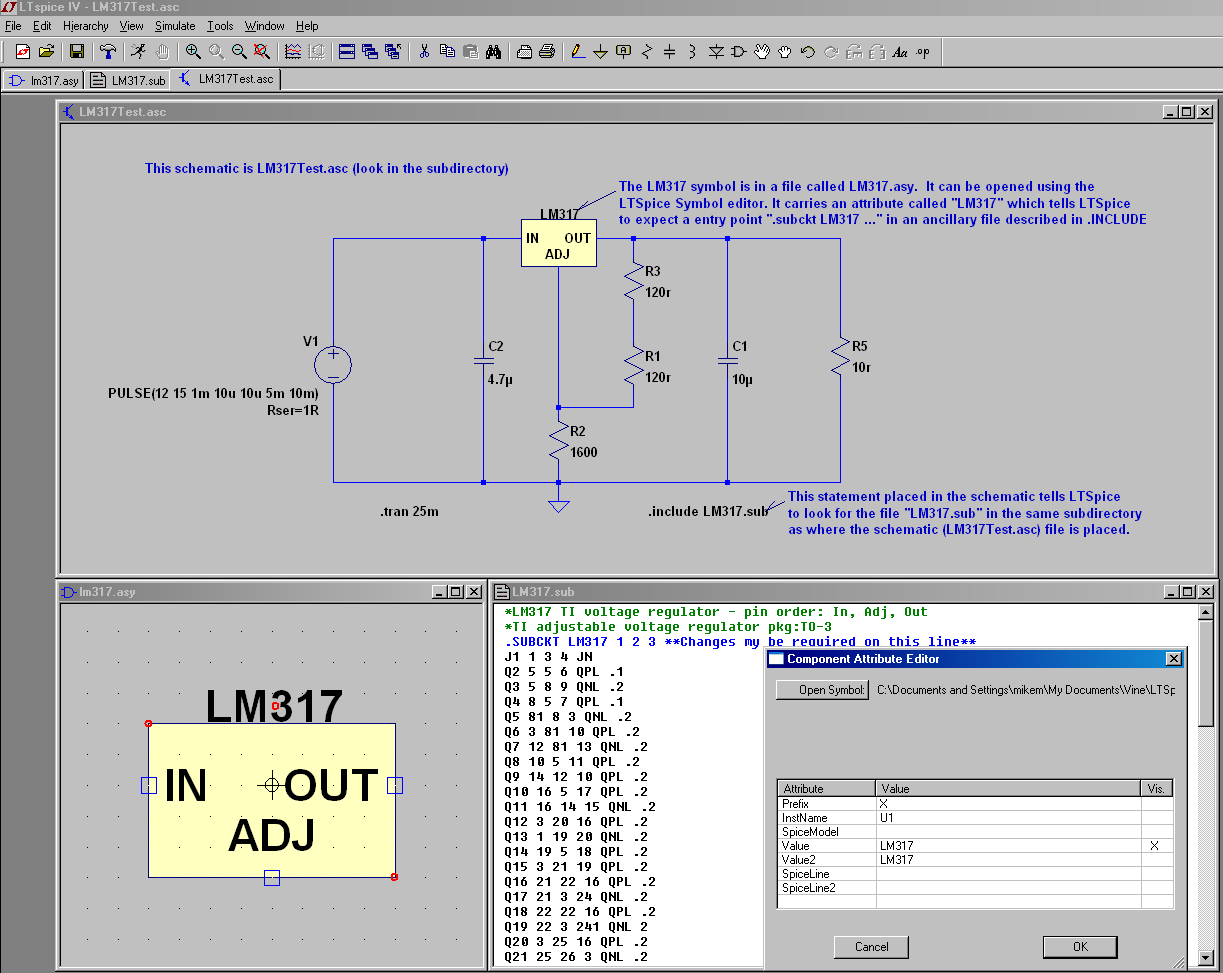Switch to the lm317.asy tab
This screenshot has width=1223, height=973.
(x=43, y=81)
